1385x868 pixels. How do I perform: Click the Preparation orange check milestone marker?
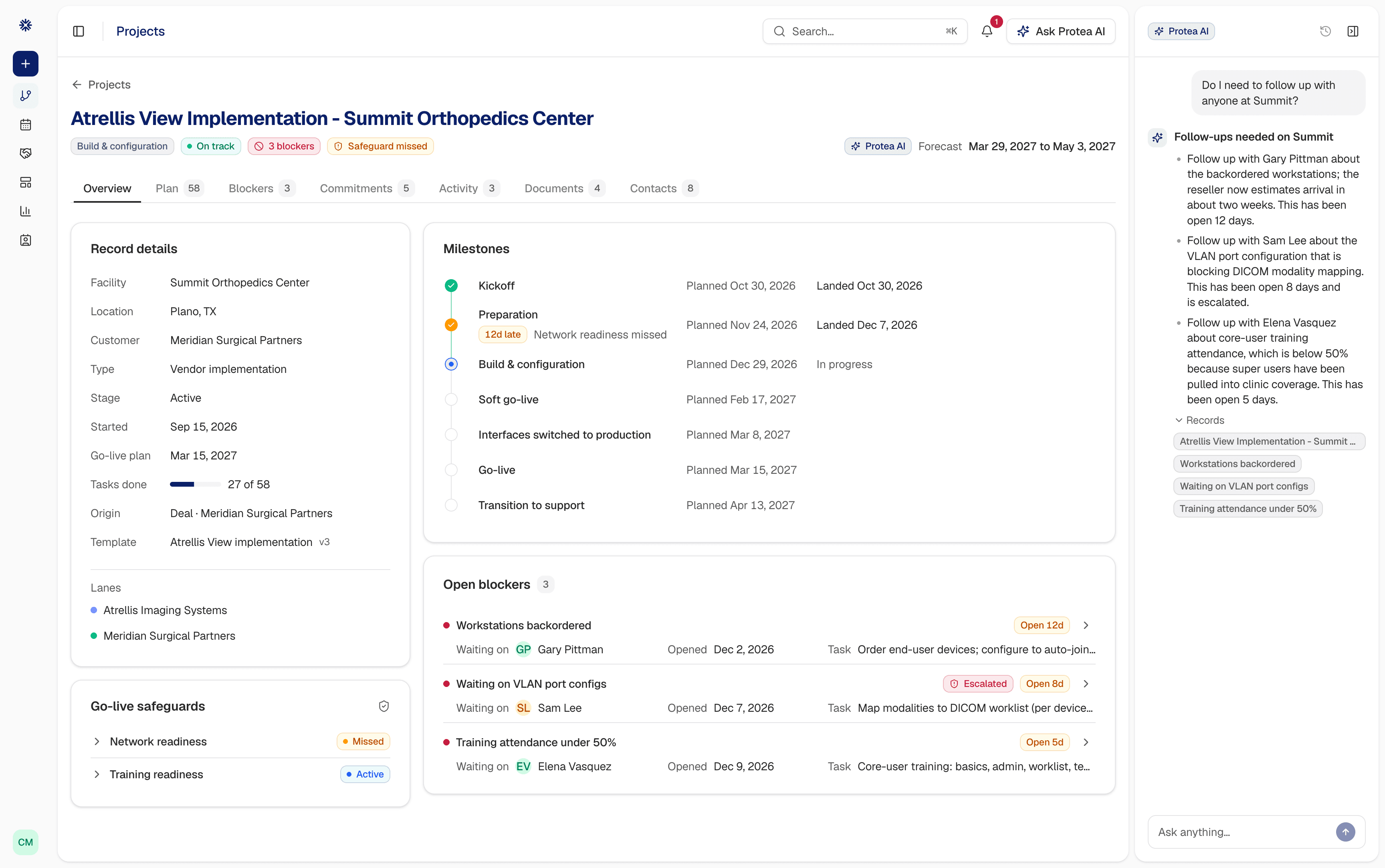pyautogui.click(x=451, y=325)
